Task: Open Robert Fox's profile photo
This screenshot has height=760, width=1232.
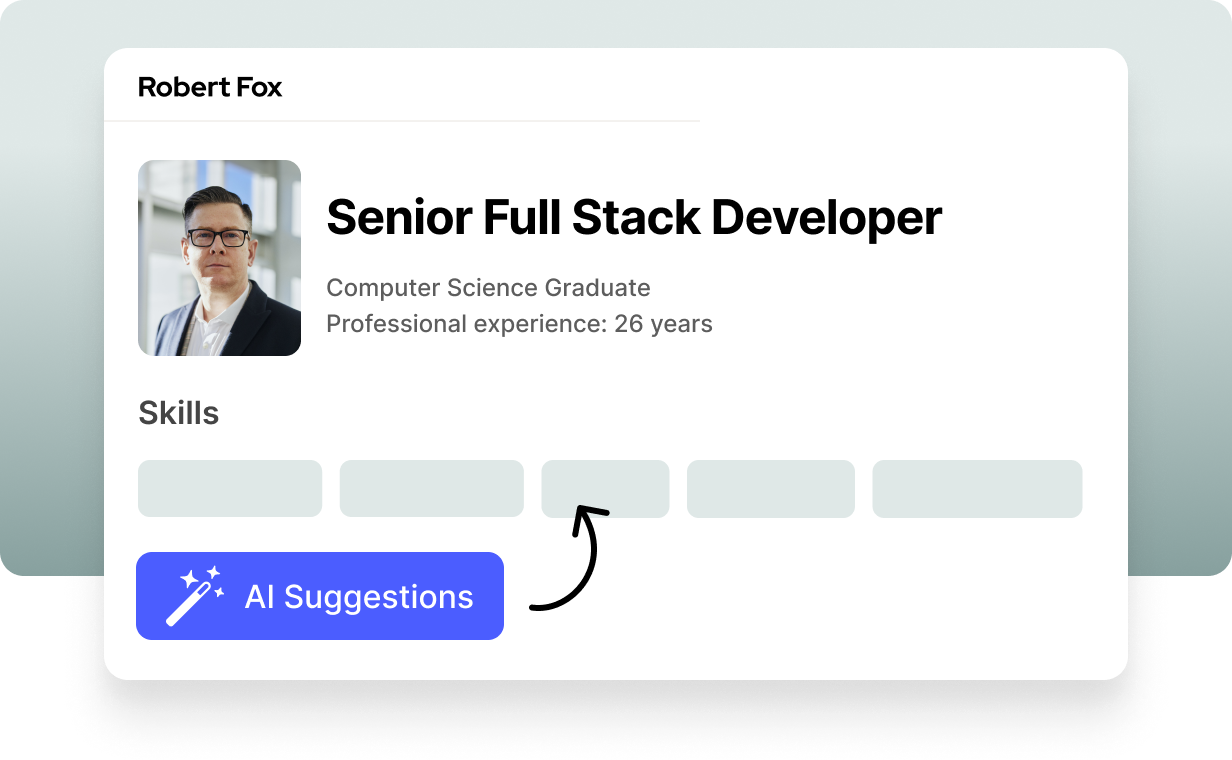Action: (x=219, y=258)
